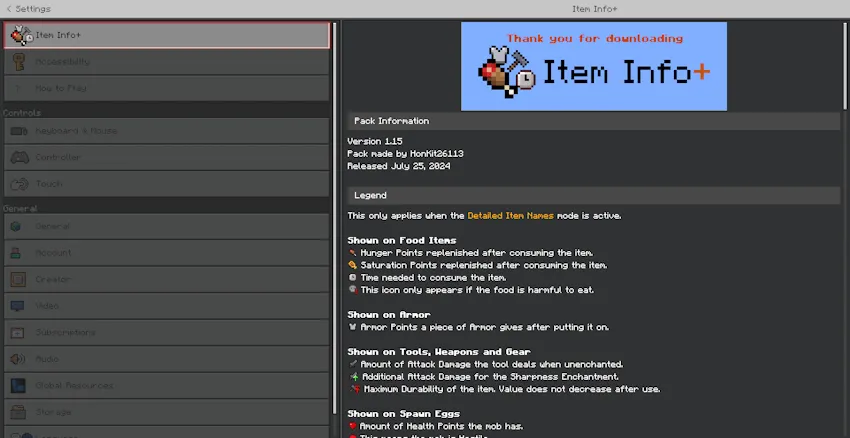Viewport: 850px width, 438px height.
Task: Click 'Additional Attack Damage for Sharpness' line
Action: pos(491,377)
